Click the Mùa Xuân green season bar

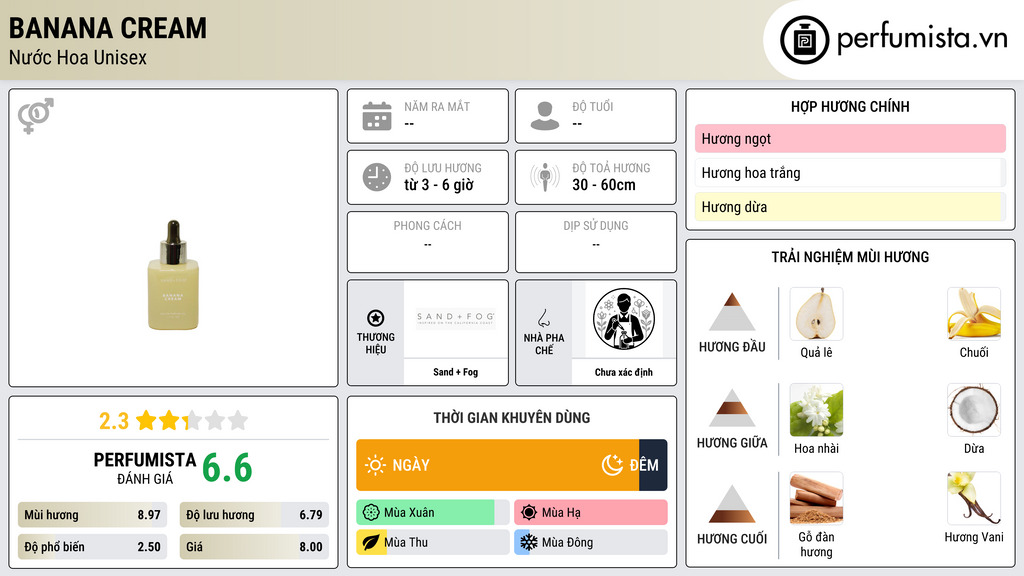pyautogui.click(x=432, y=513)
